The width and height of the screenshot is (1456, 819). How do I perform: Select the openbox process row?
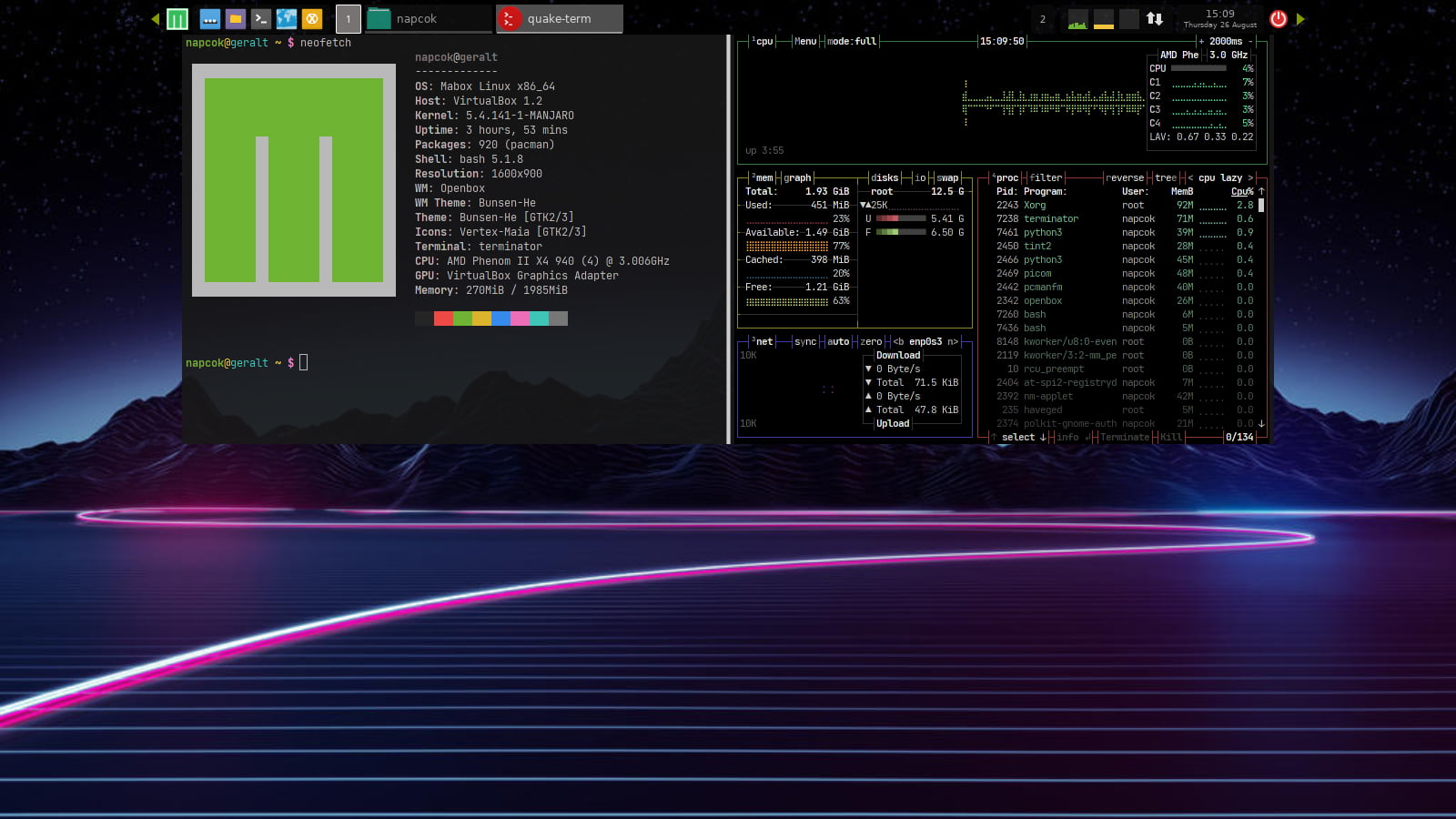(1125, 300)
